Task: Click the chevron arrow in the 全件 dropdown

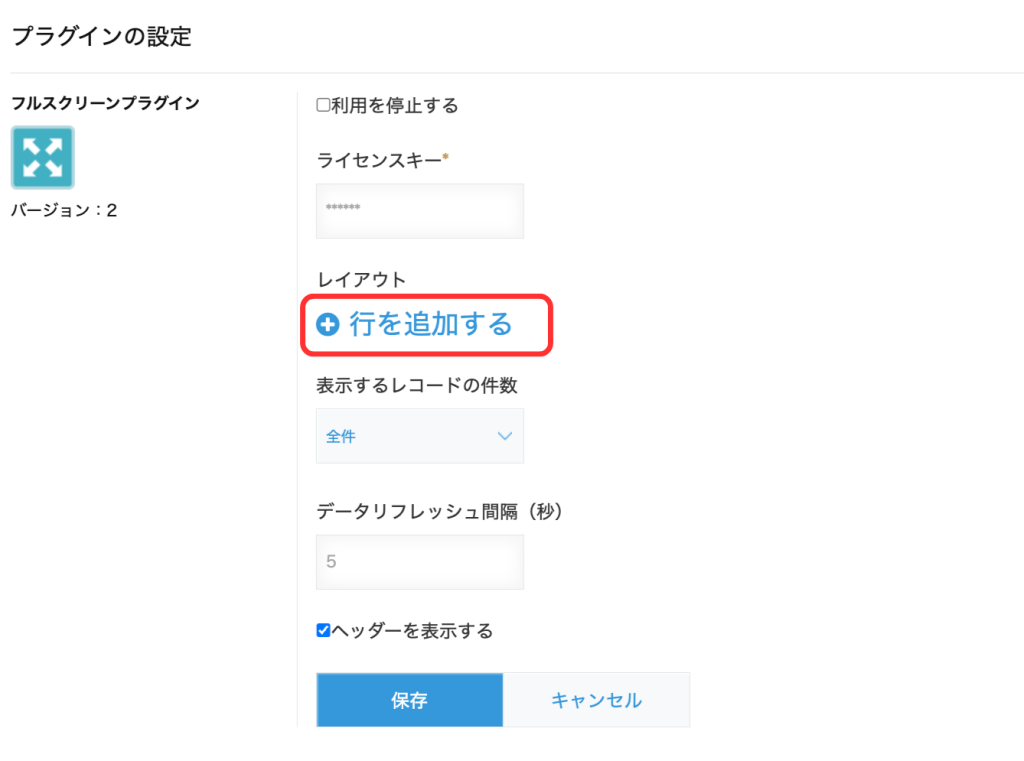Action: pyautogui.click(x=504, y=436)
